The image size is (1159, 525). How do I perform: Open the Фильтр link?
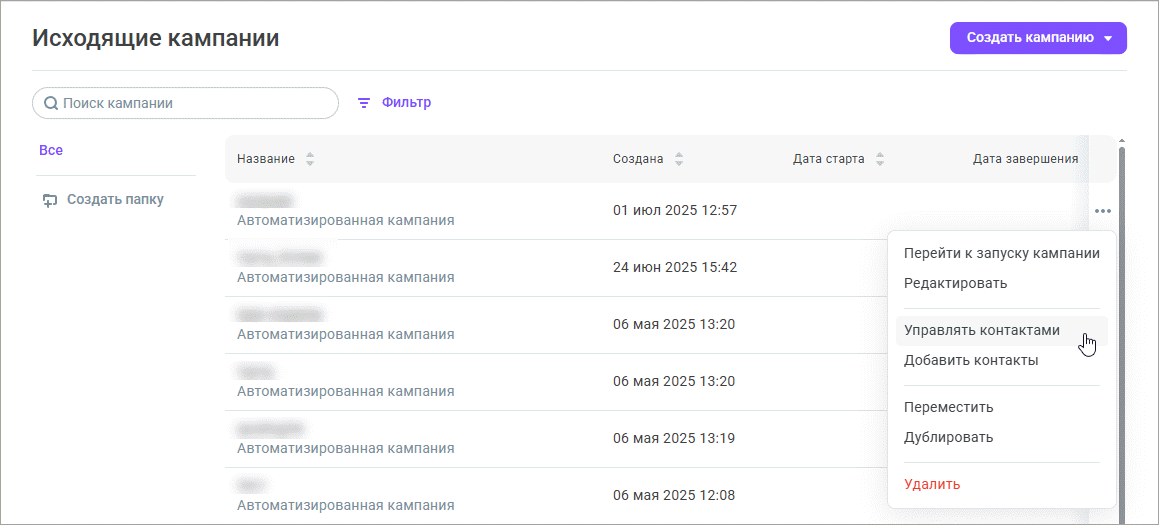pos(406,103)
